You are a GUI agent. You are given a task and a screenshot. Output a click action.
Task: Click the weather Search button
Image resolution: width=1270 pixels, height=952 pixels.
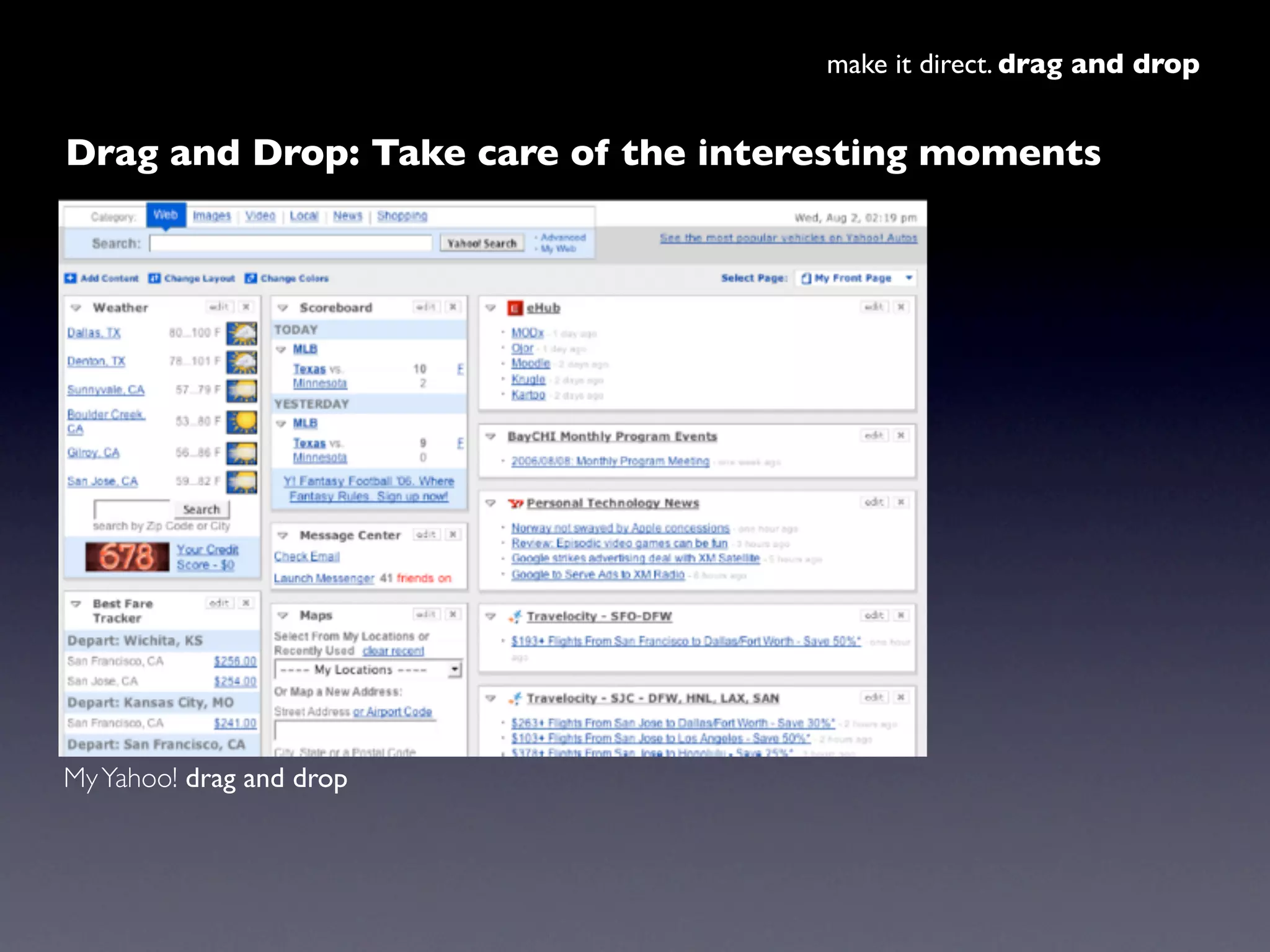(x=202, y=509)
